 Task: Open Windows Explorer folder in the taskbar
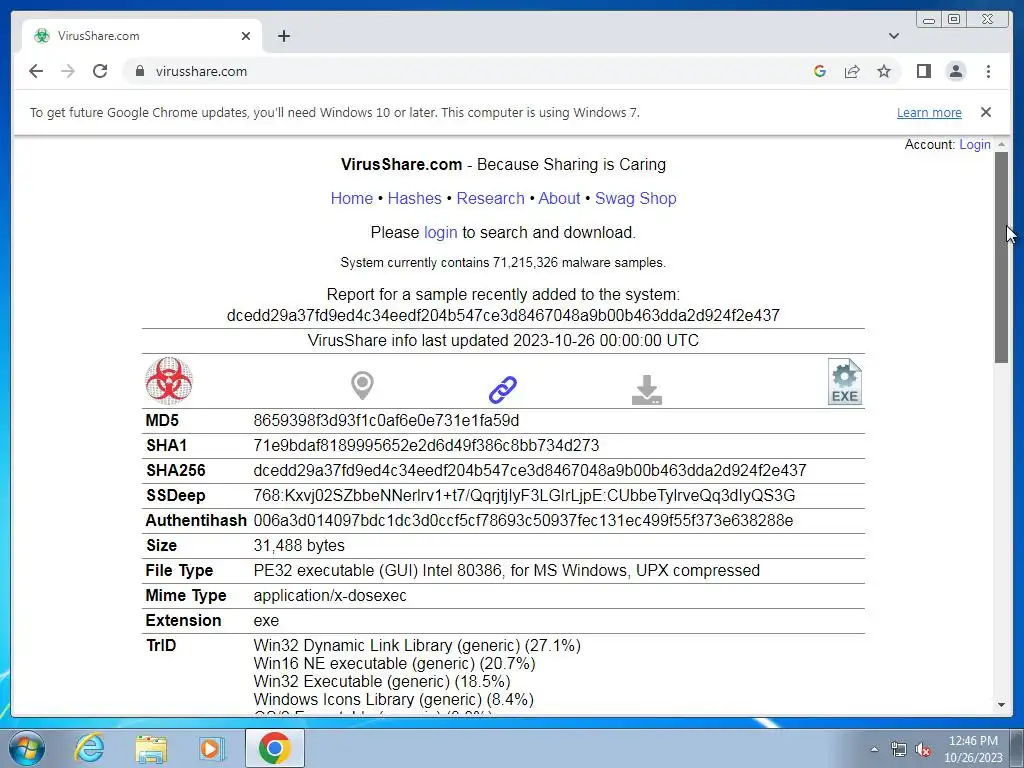coord(151,748)
